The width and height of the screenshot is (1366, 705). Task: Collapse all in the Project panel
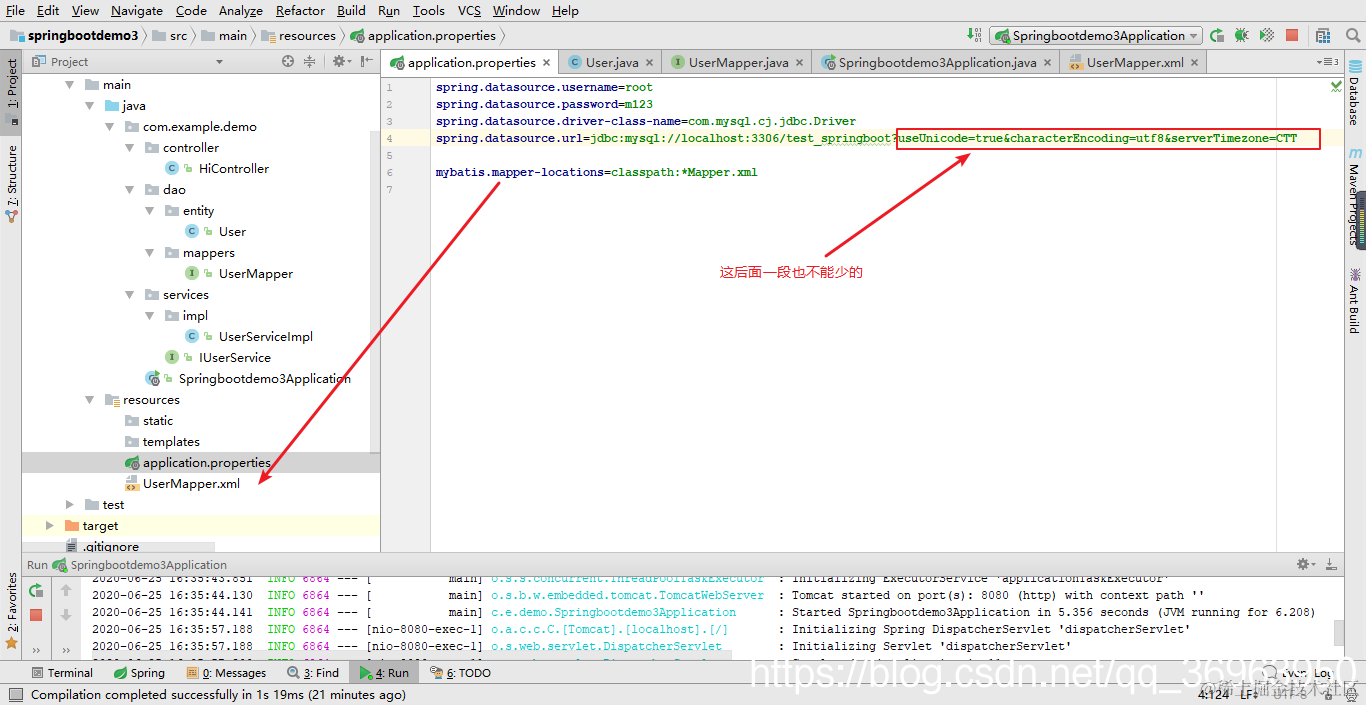309,62
